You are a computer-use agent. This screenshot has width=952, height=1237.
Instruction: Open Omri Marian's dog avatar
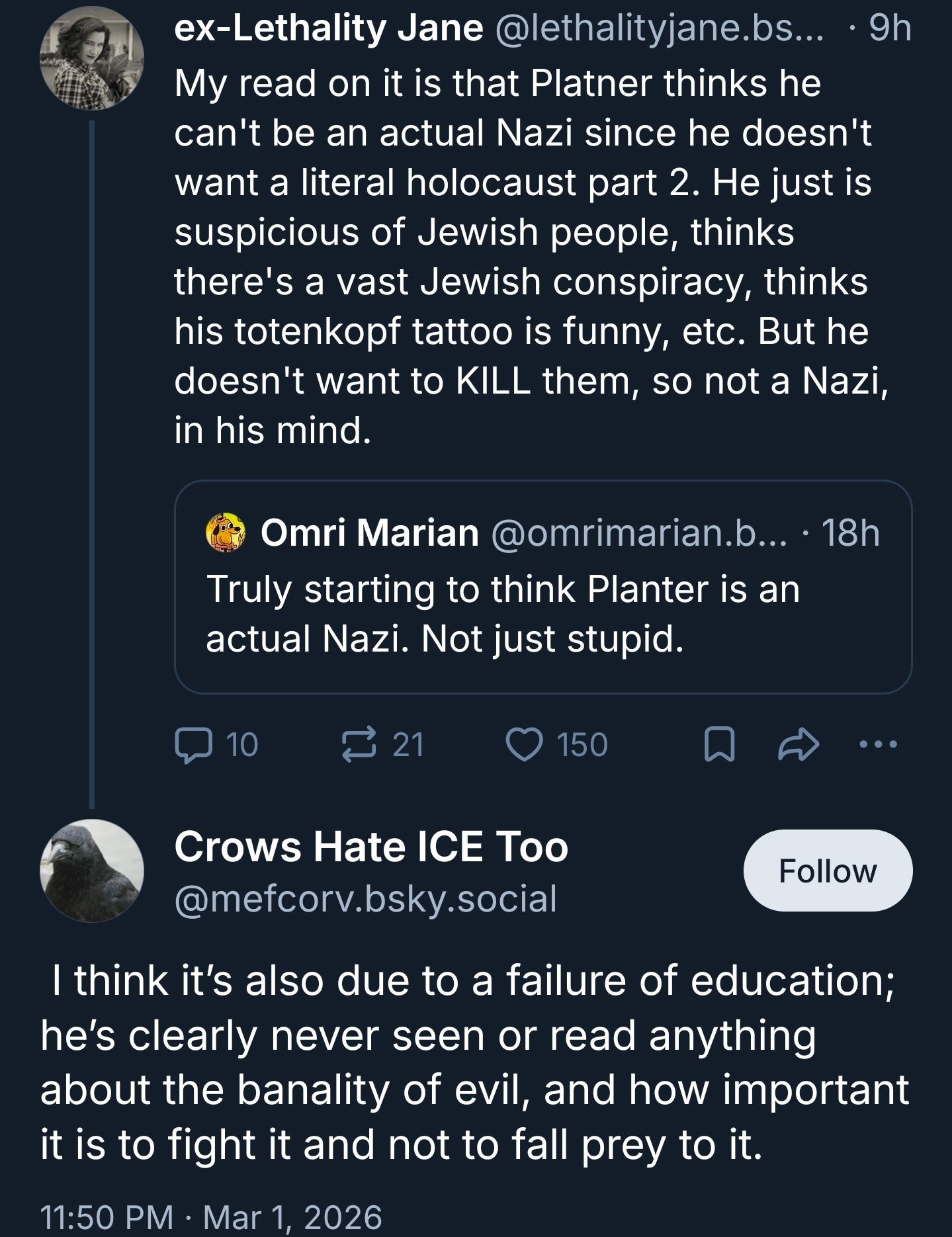click(226, 533)
